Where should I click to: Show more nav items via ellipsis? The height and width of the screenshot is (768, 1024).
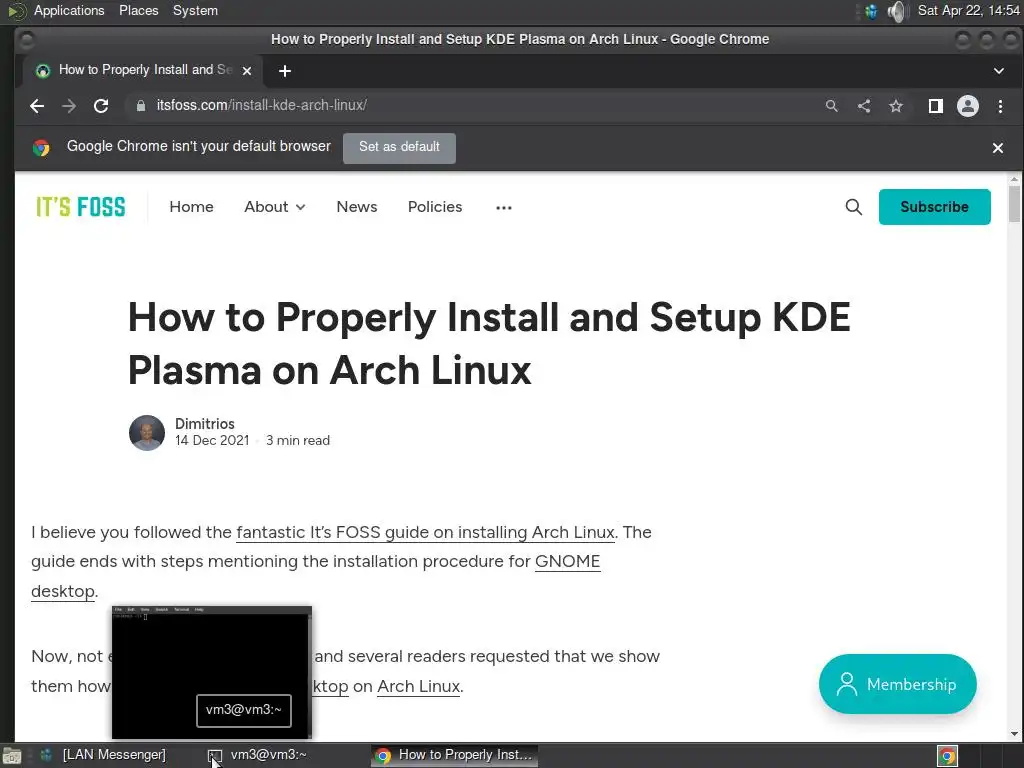pos(504,208)
